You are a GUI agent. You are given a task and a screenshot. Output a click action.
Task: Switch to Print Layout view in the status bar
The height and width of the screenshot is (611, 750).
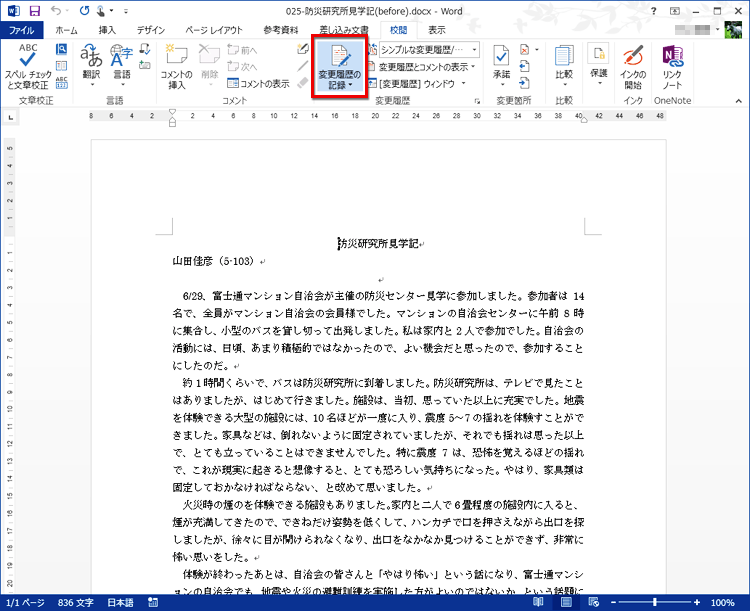coord(566,602)
